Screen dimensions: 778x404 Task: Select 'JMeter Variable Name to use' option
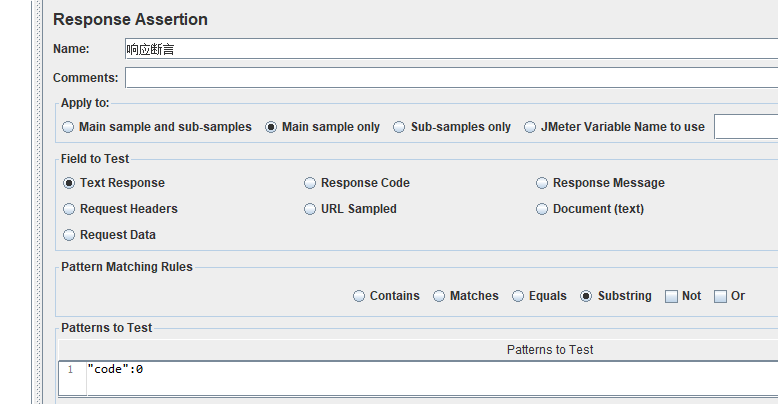click(530, 127)
